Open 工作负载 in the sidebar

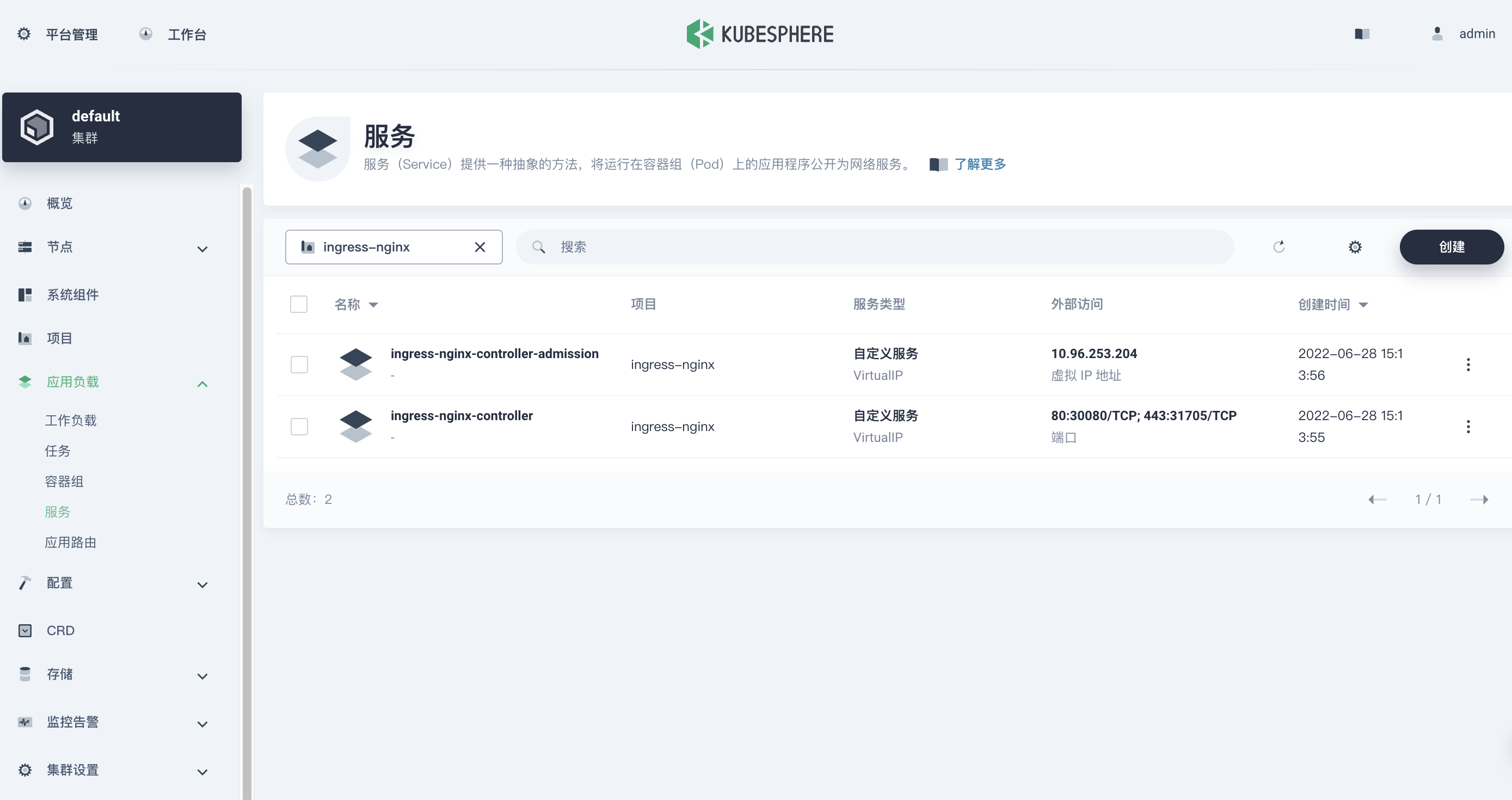pos(70,420)
